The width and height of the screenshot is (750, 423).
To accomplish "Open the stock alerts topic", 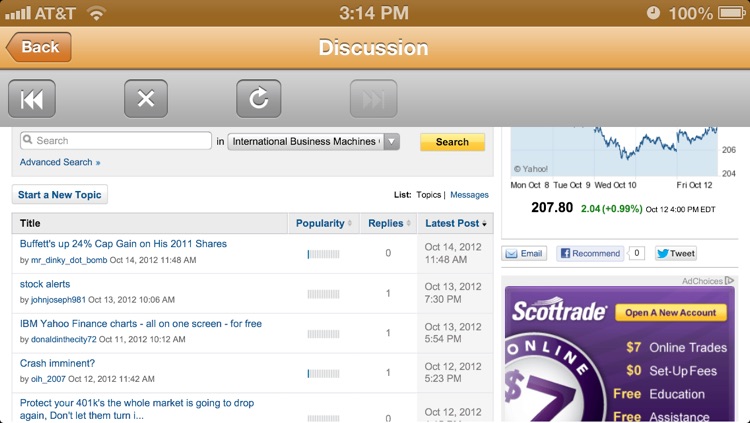I will pos(44,284).
